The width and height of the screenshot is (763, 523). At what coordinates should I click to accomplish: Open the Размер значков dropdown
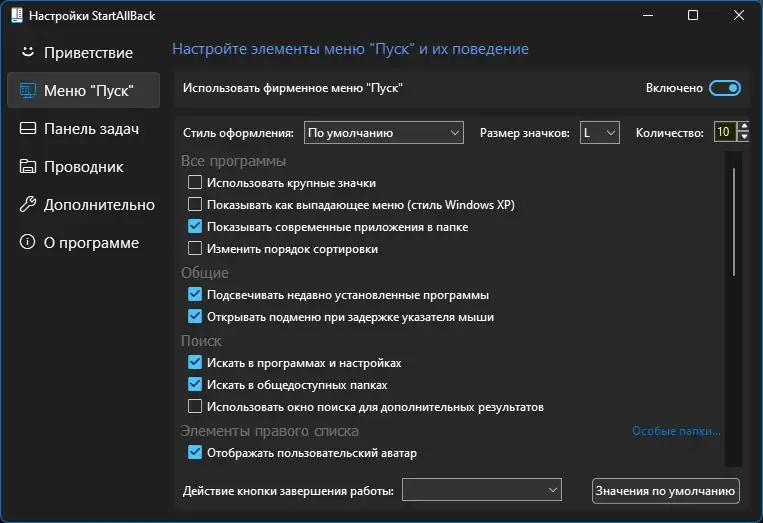tap(600, 132)
